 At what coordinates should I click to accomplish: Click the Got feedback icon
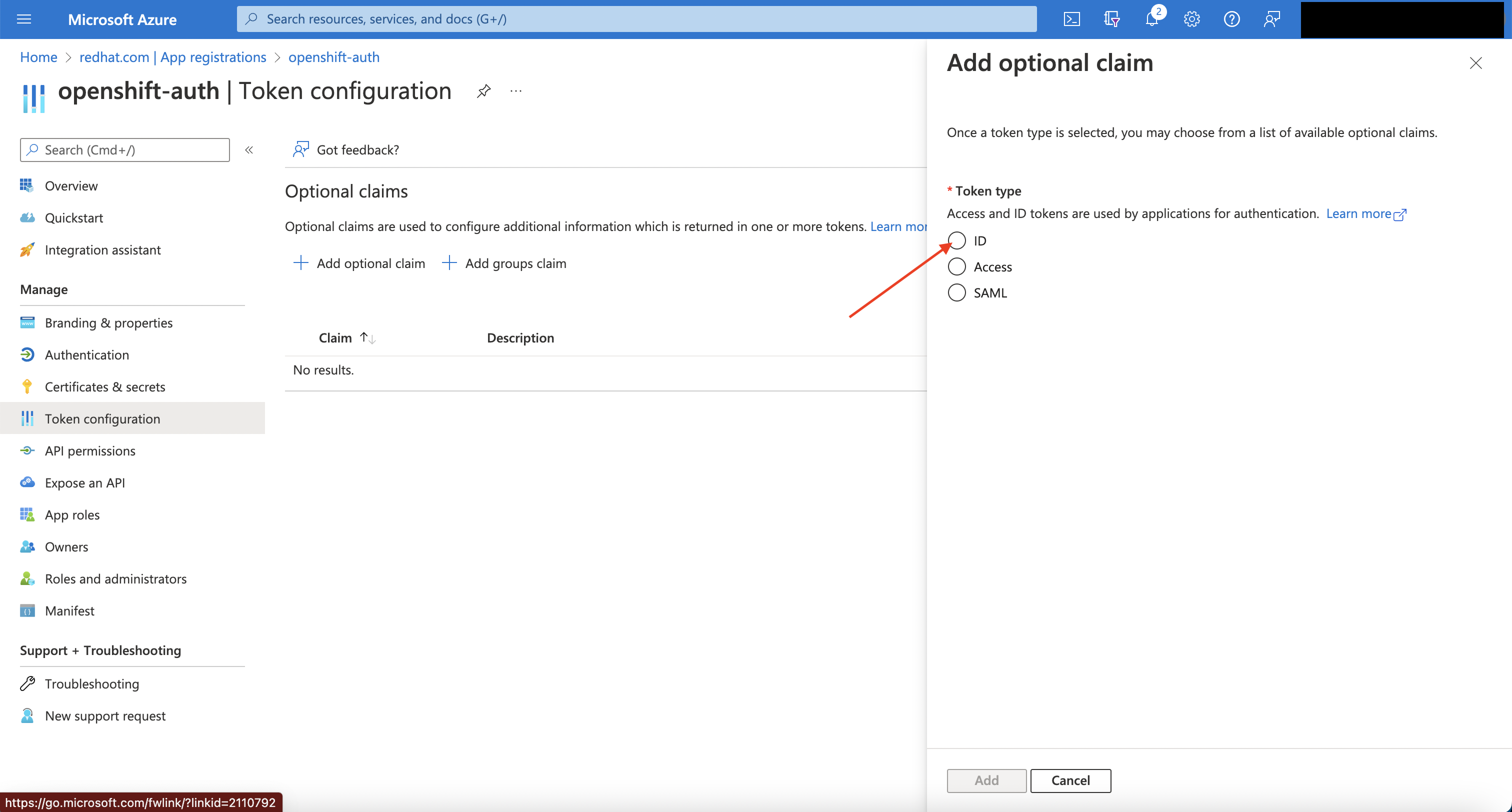301,149
